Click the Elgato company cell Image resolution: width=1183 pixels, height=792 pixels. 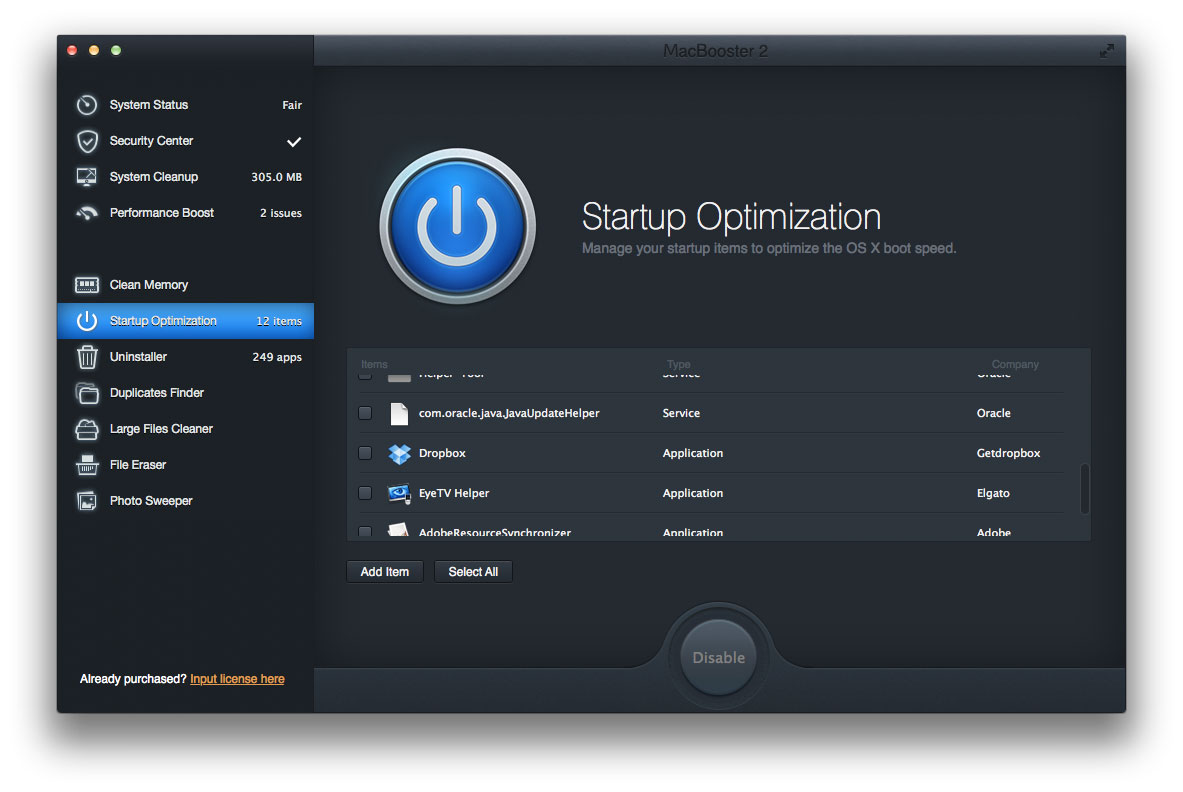(993, 493)
